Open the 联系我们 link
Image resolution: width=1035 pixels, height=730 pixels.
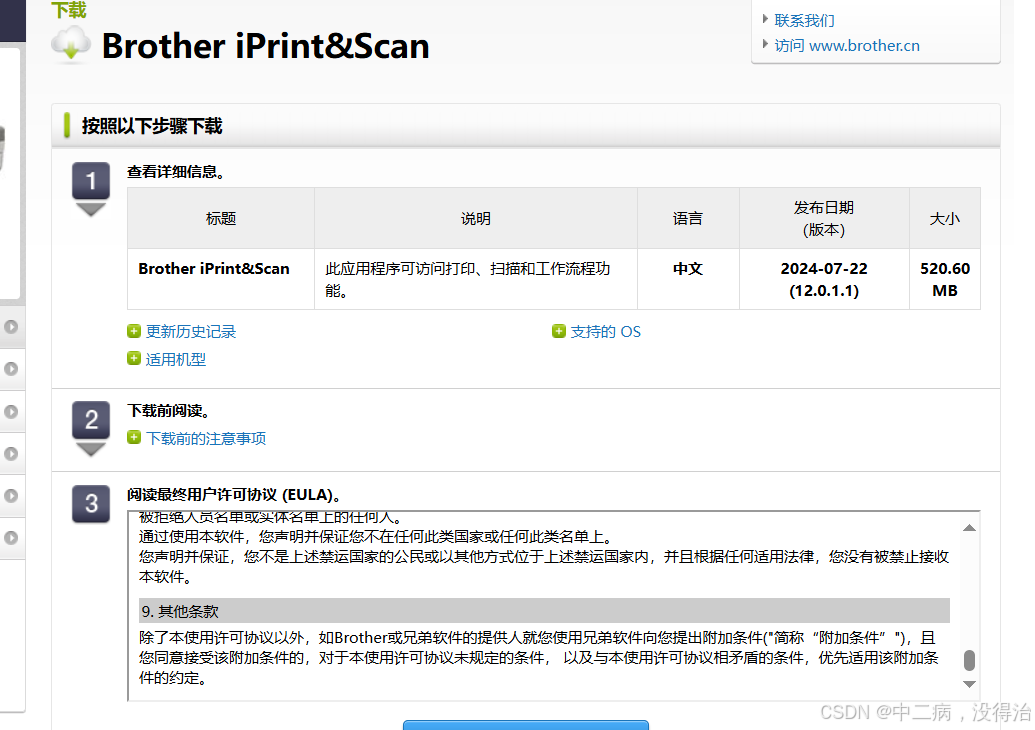point(804,20)
